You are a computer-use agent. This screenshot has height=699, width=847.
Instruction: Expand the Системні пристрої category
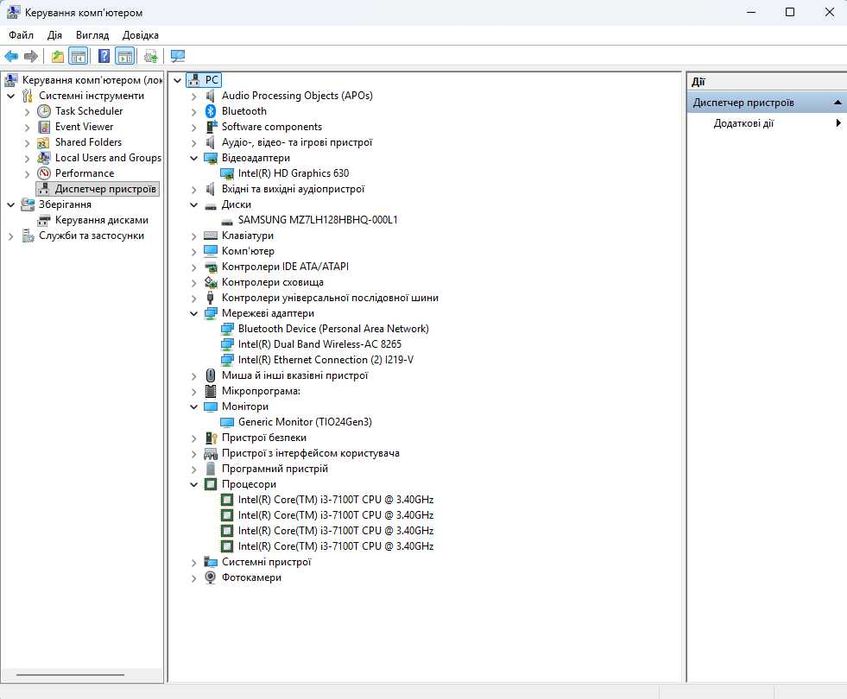[194, 562]
